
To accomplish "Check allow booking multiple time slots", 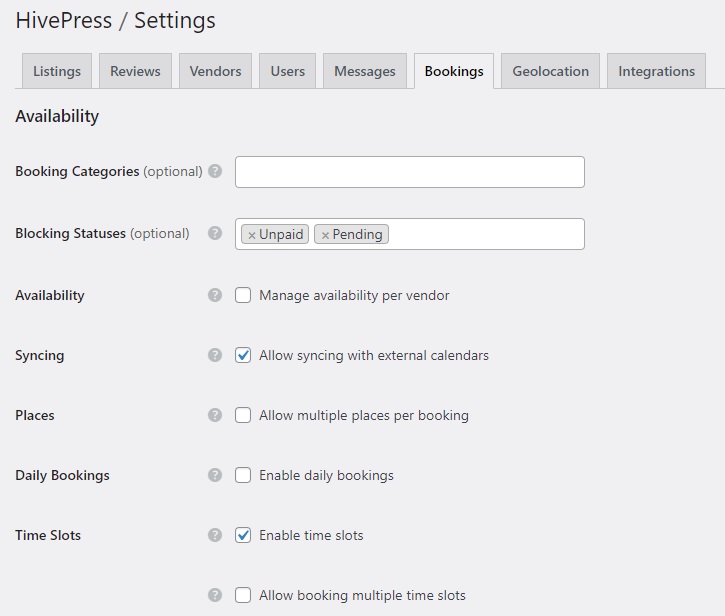I will (x=243, y=595).
